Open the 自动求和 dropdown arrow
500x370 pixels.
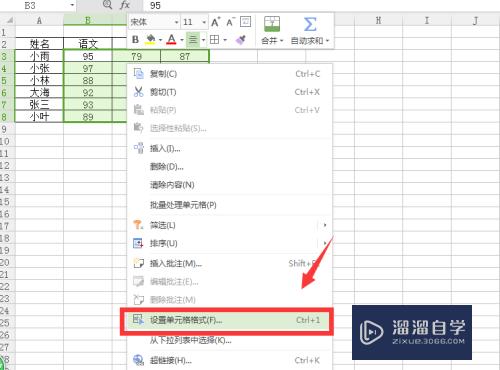click(x=327, y=41)
